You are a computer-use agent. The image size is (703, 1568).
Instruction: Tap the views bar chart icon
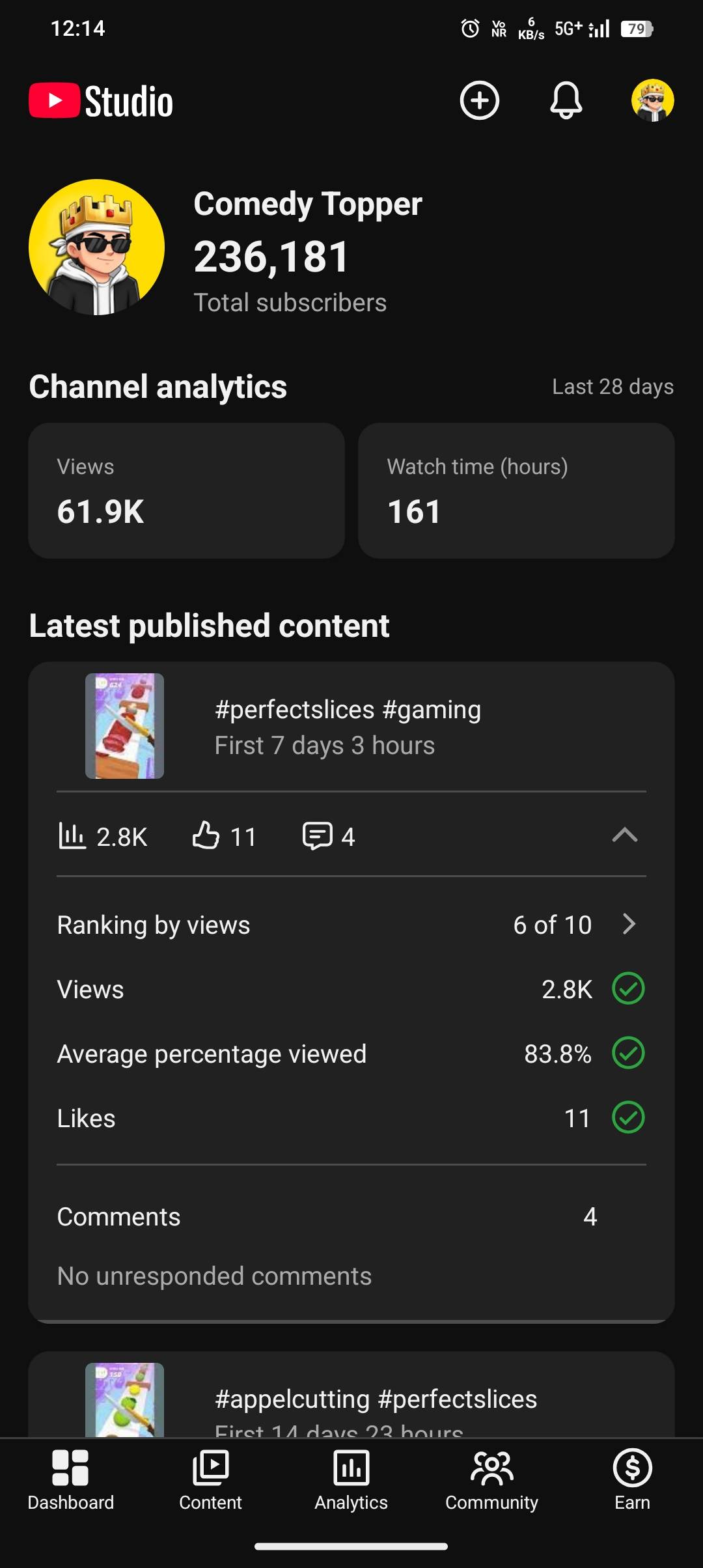(72, 835)
